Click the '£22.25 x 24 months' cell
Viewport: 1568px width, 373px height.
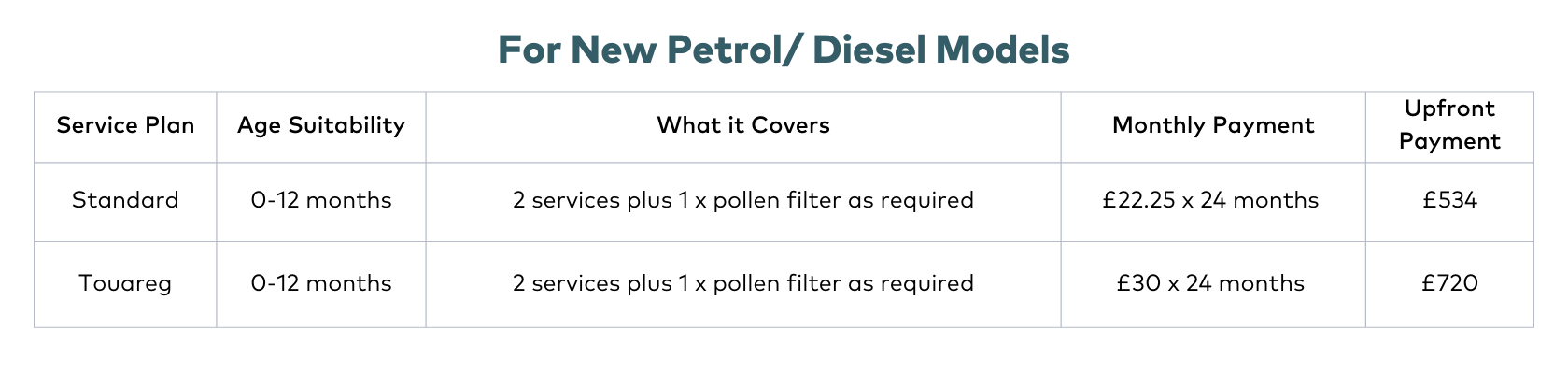(x=1210, y=200)
